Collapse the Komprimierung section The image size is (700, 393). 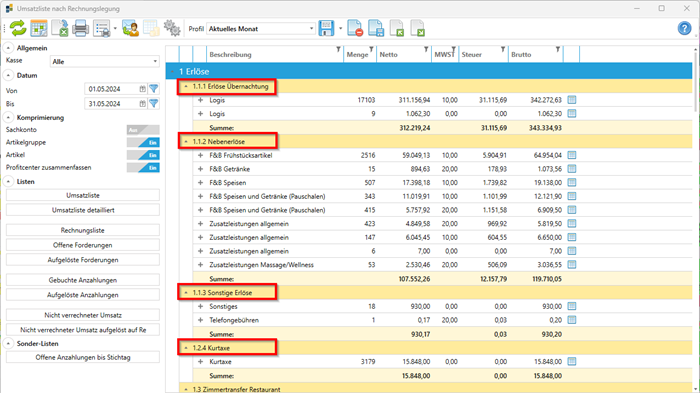point(8,117)
